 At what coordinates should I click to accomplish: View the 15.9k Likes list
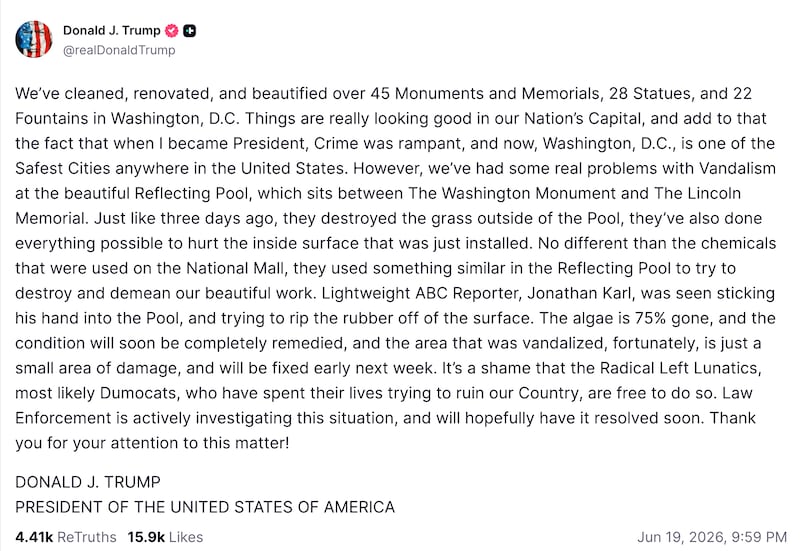click(165, 537)
